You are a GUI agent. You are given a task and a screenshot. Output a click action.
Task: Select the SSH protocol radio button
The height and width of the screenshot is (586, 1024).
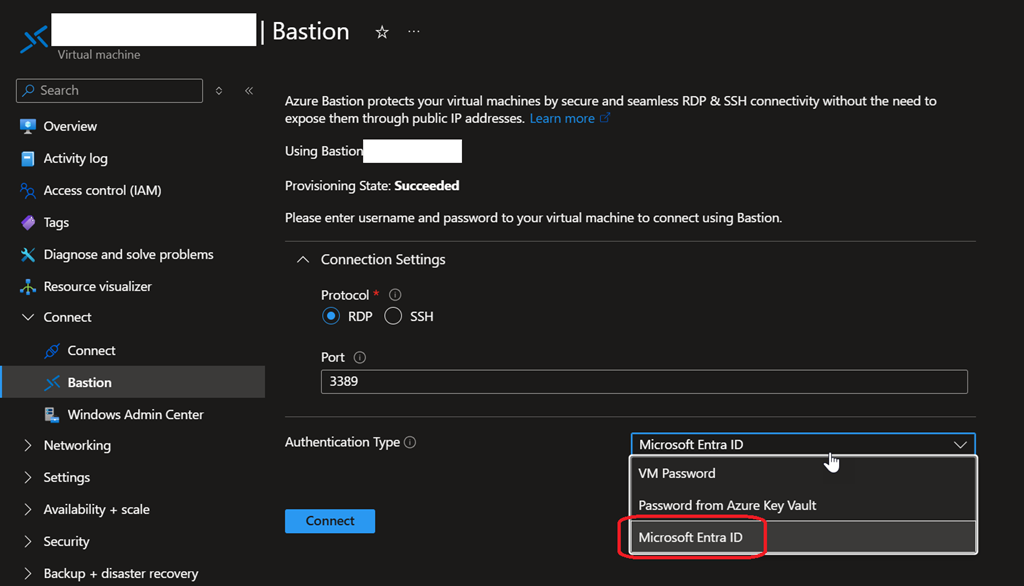(393, 317)
